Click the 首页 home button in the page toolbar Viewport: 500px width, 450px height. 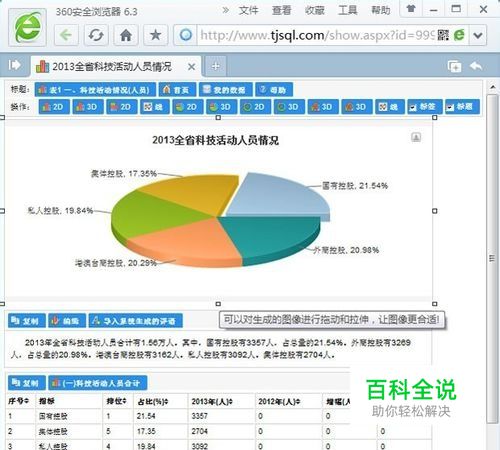(177, 89)
